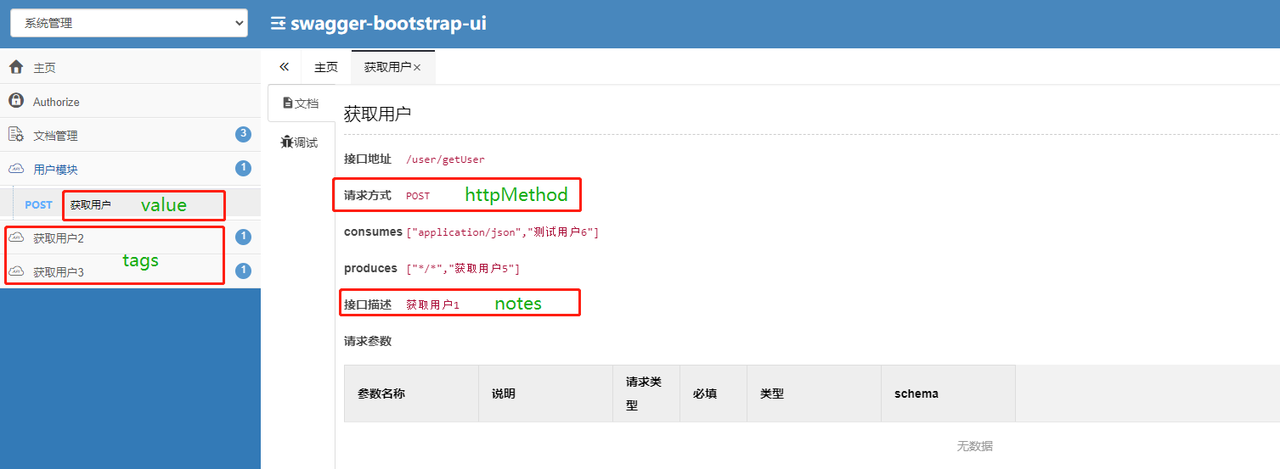Image resolution: width=1280 pixels, height=469 pixels.
Task: Select the POST 获取用户 API entry
Action: 130,205
